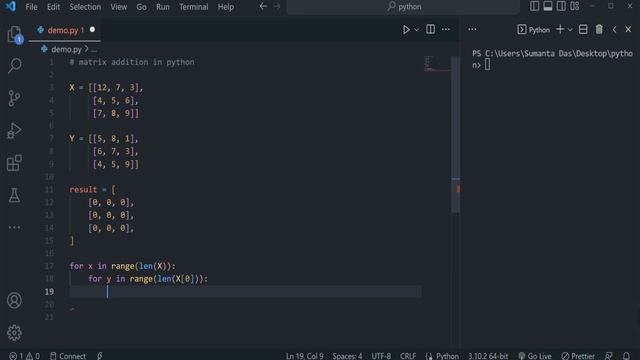Split the editor to the right
Viewport: 640px width, 360px height.
coord(430,29)
